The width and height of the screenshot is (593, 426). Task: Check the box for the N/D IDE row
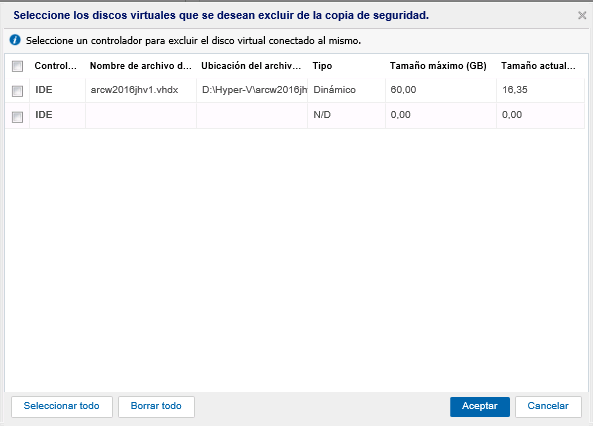[x=17, y=117]
